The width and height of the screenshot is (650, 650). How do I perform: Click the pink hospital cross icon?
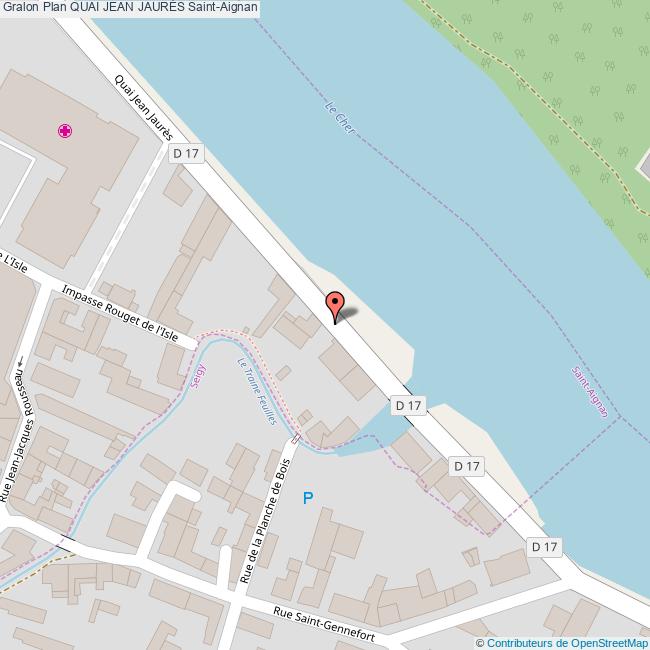click(x=65, y=131)
